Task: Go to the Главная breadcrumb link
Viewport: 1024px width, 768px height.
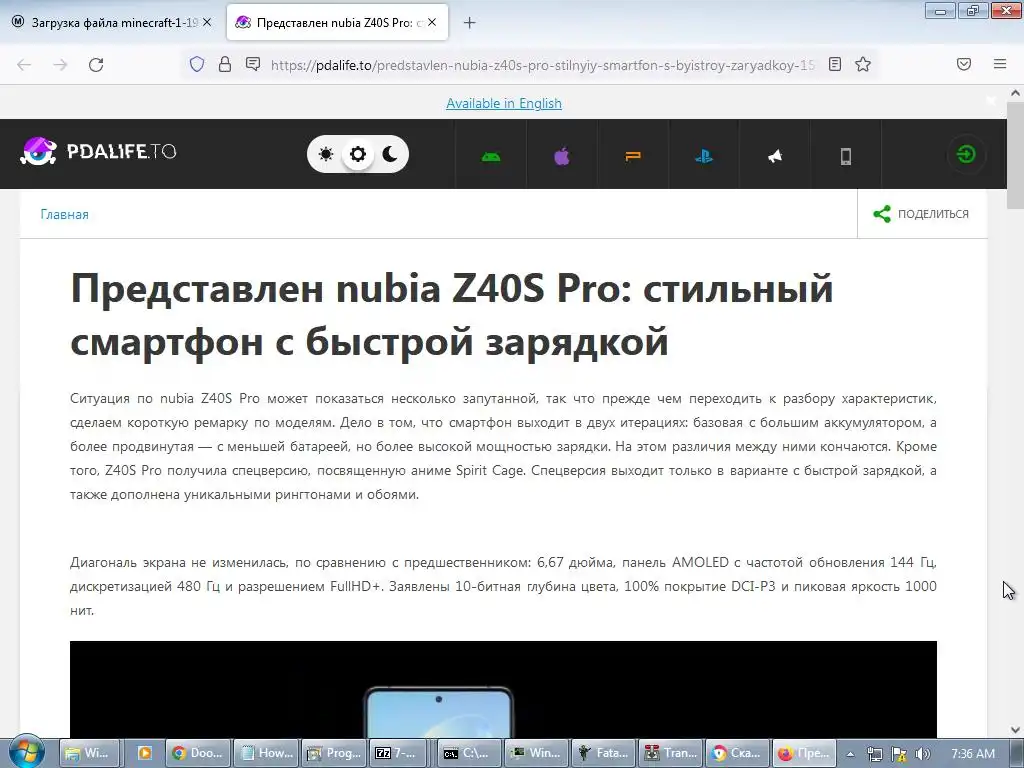Action: pyautogui.click(x=64, y=214)
